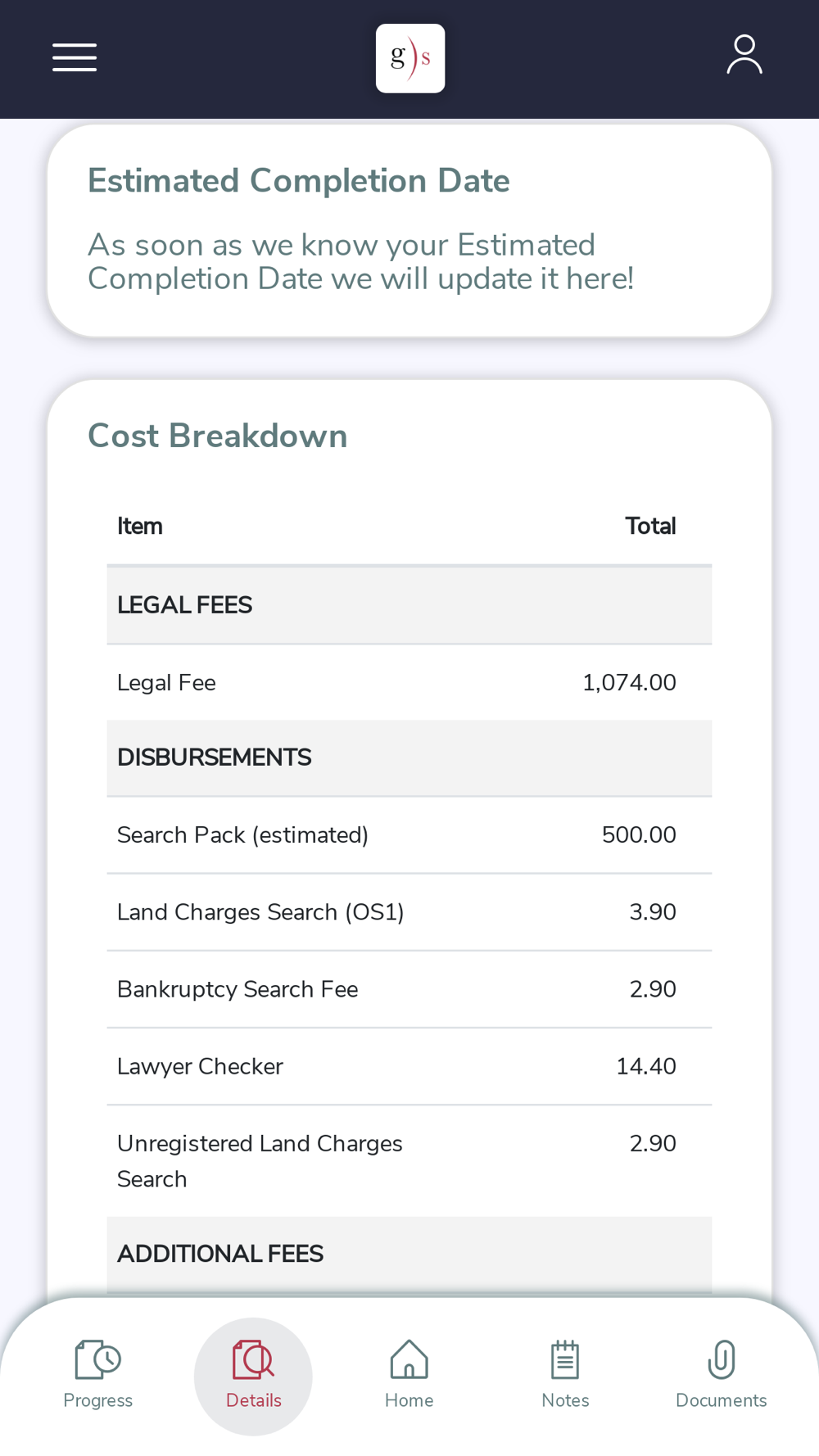Viewport: 819px width, 1456px height.
Task: Select Land Charges Search (OS1) row
Action: 409,912
